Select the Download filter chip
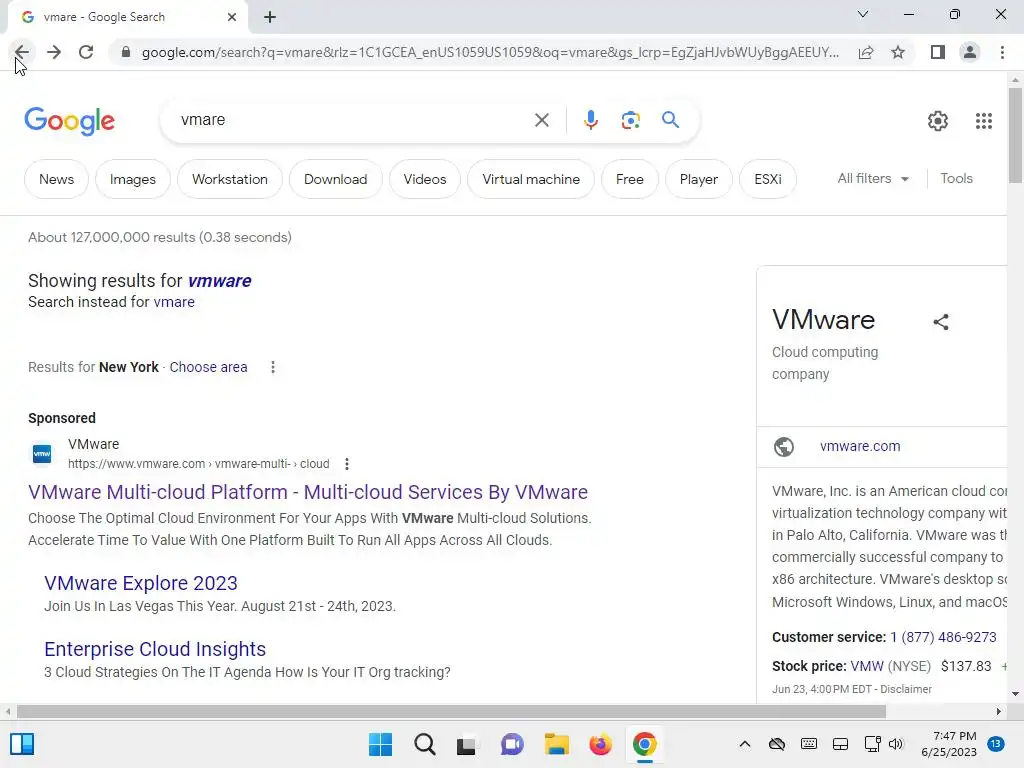 point(336,179)
